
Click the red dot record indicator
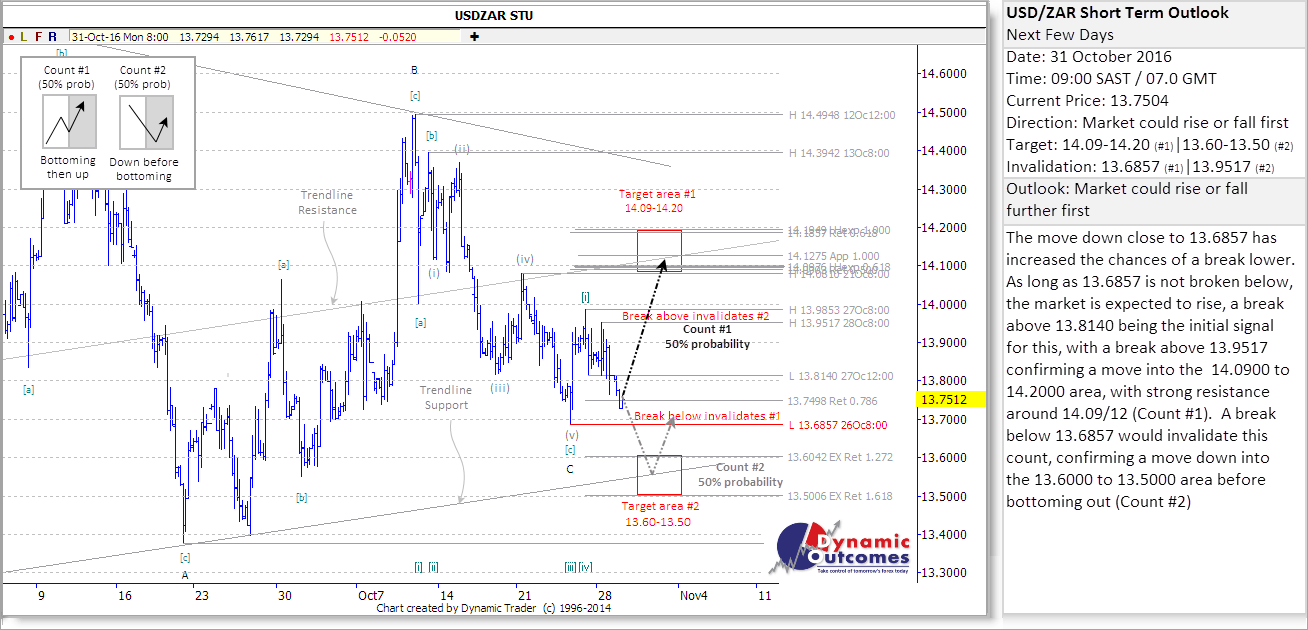11,36
